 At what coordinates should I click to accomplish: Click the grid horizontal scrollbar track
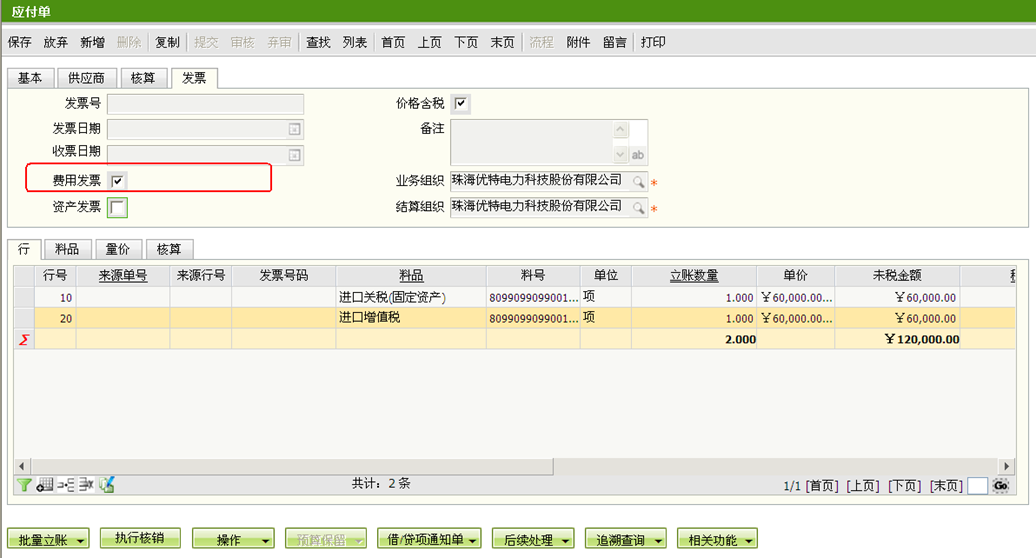coord(780,467)
